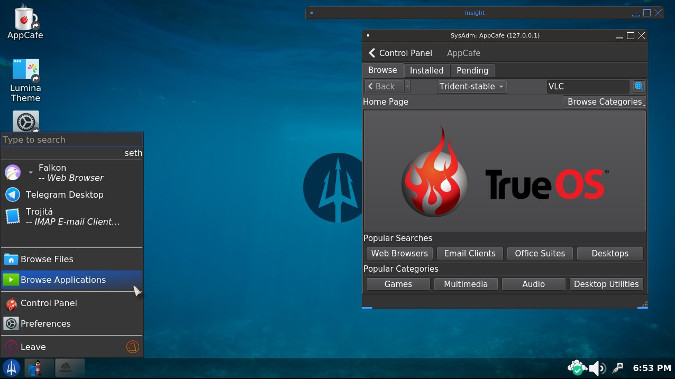This screenshot has height=379, width=675.
Task: Click the blue search magnifier icon
Action: pos(638,86)
